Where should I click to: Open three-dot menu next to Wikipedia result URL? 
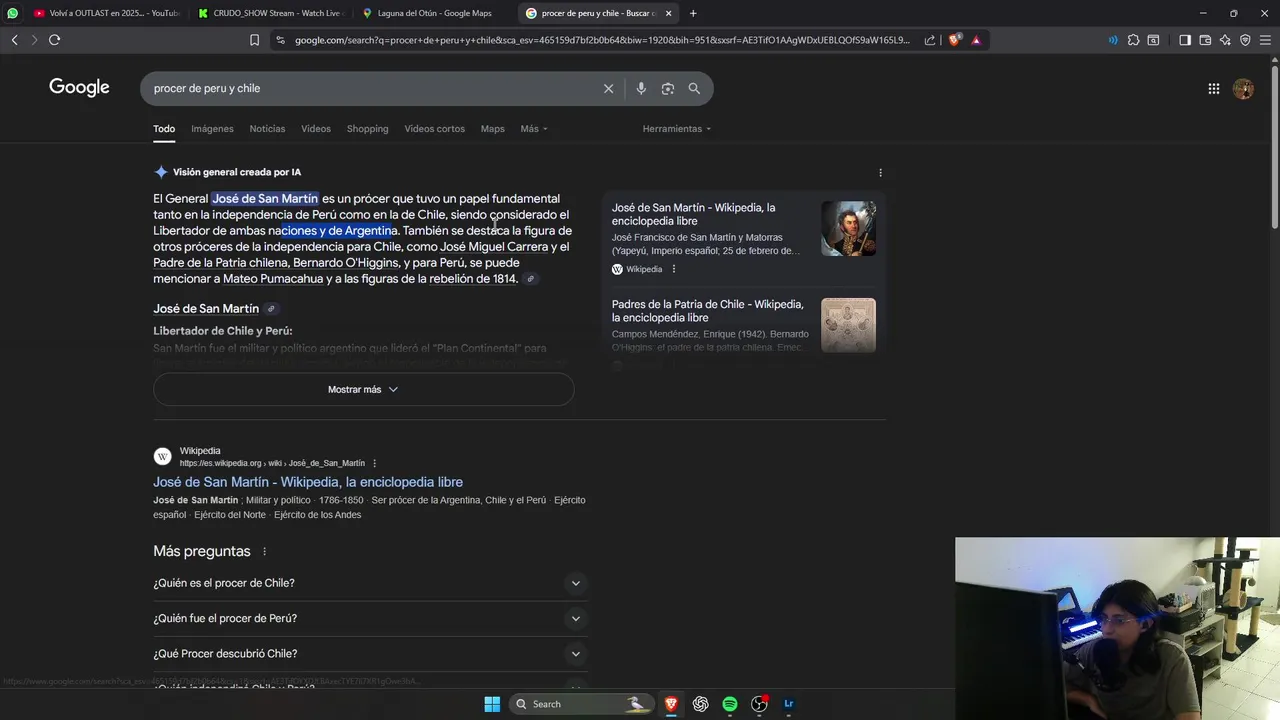click(374, 463)
